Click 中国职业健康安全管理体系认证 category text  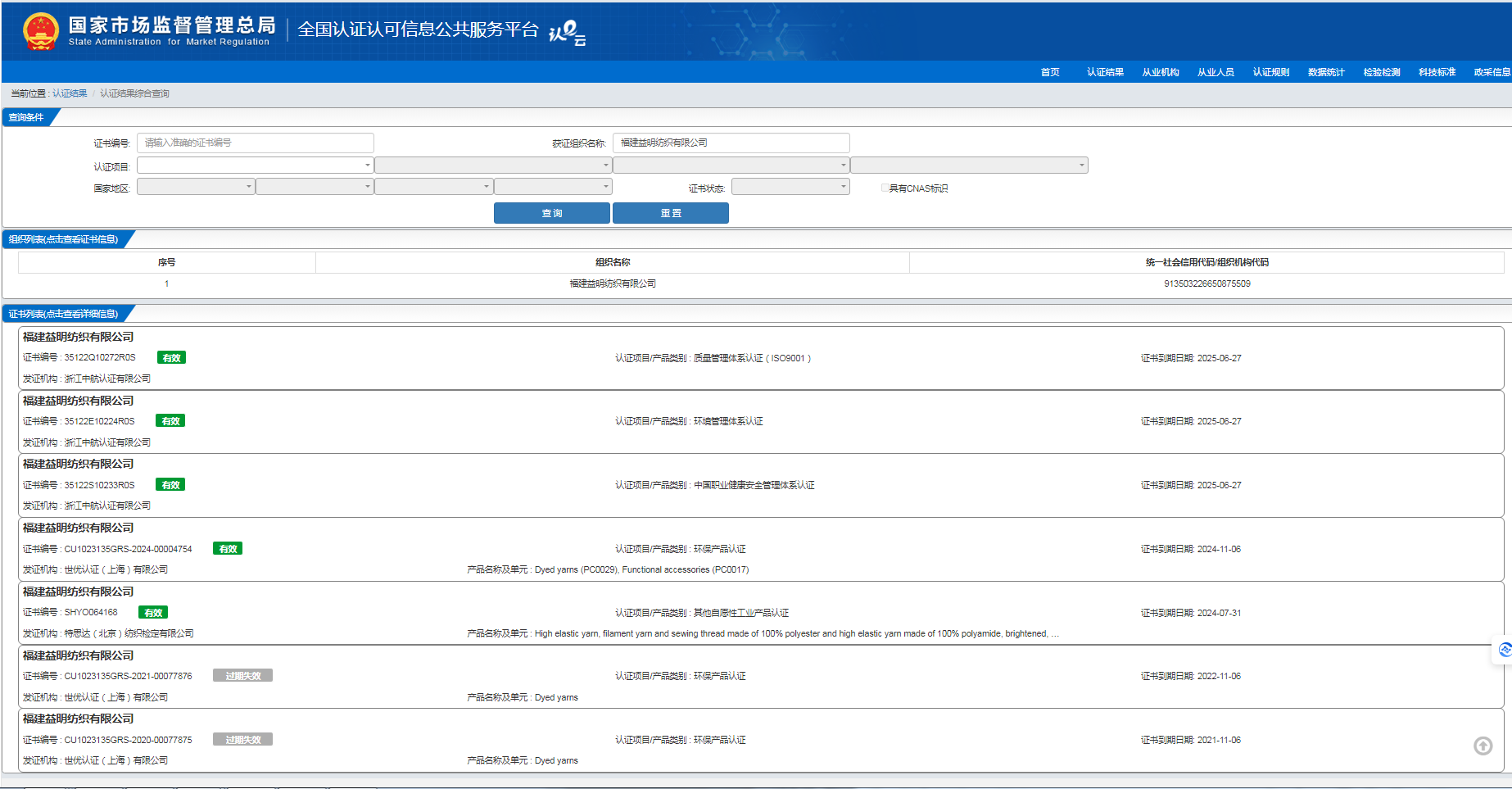click(754, 485)
